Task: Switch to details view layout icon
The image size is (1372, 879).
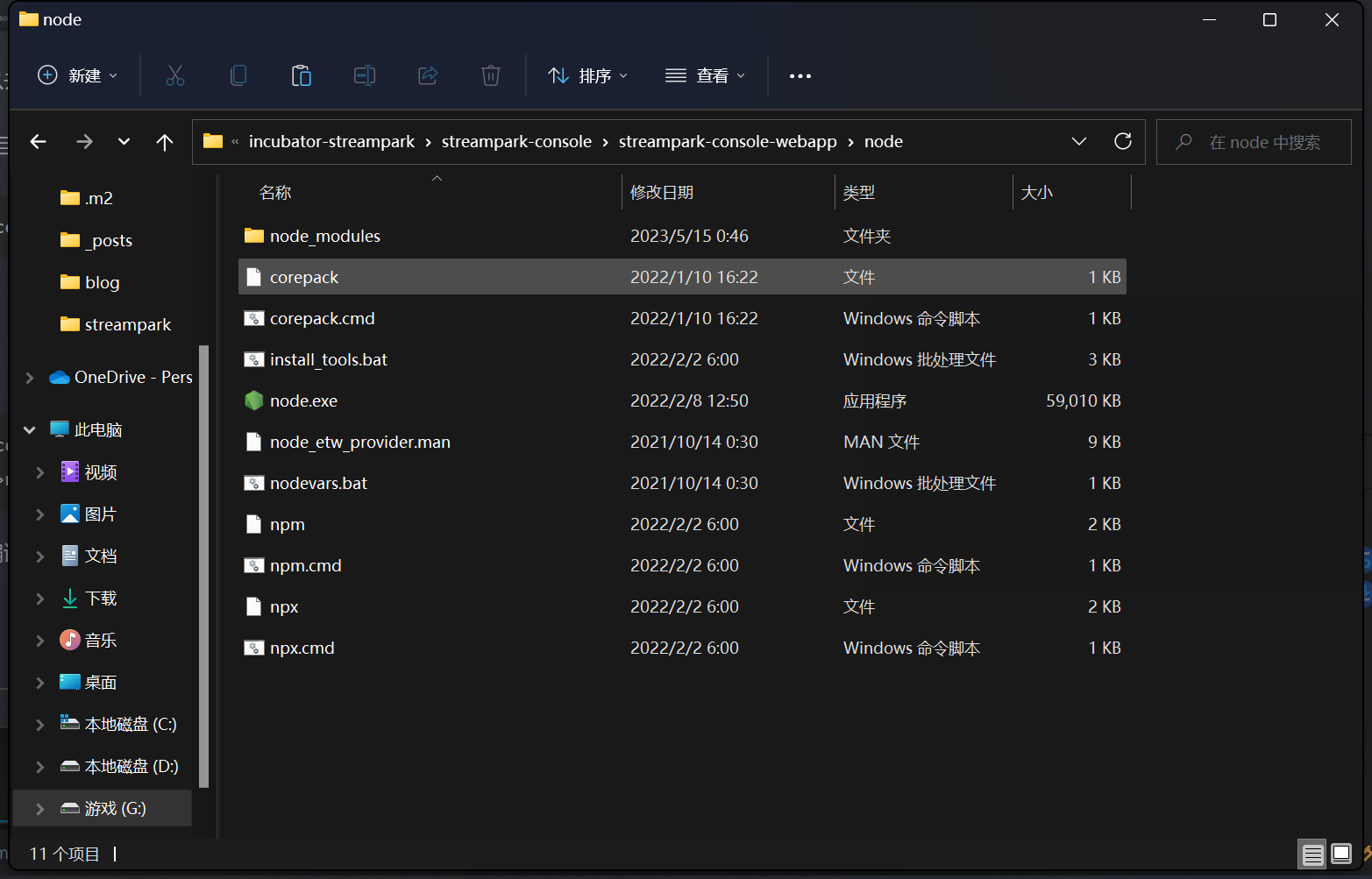Action: pyautogui.click(x=1312, y=854)
